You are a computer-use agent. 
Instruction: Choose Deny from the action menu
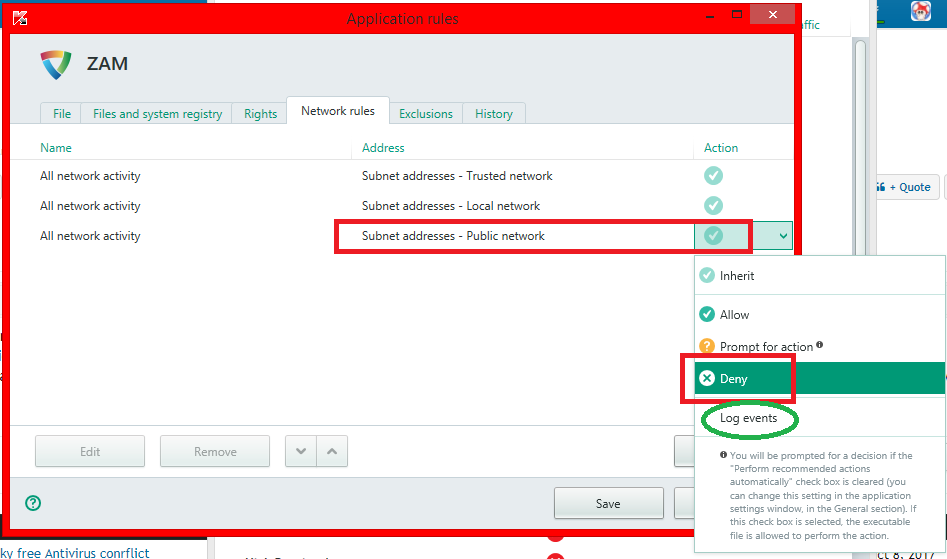pyautogui.click(x=820, y=379)
